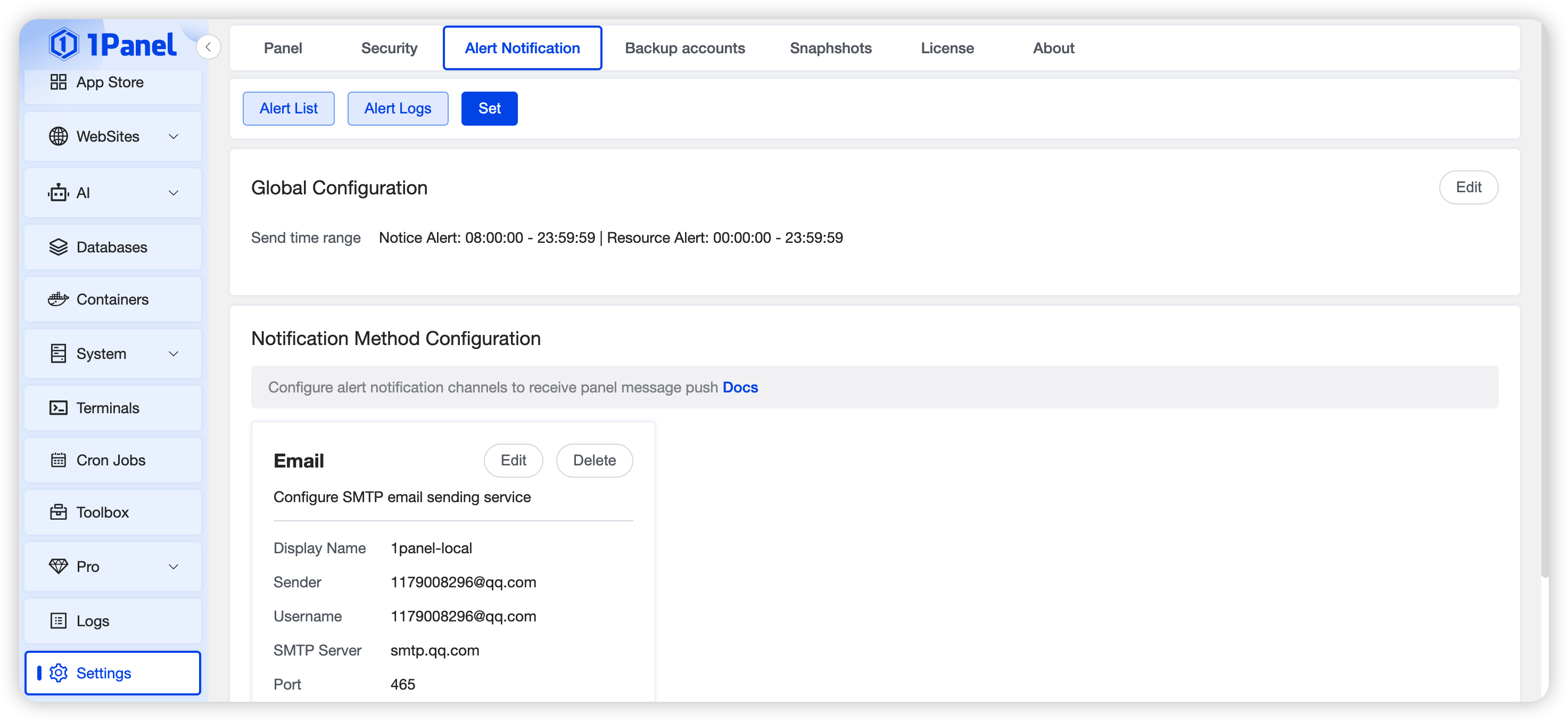Open App Store grid icon
Viewport: 1568px width, 721px height.
59,82
